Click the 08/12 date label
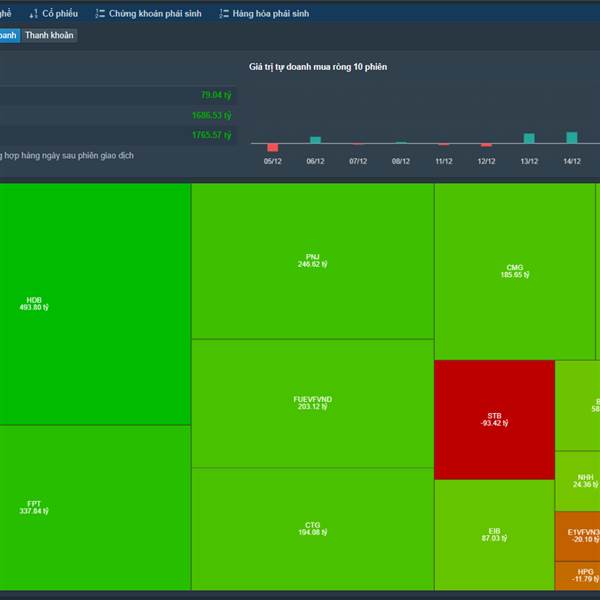This screenshot has width=600, height=600. tap(401, 161)
